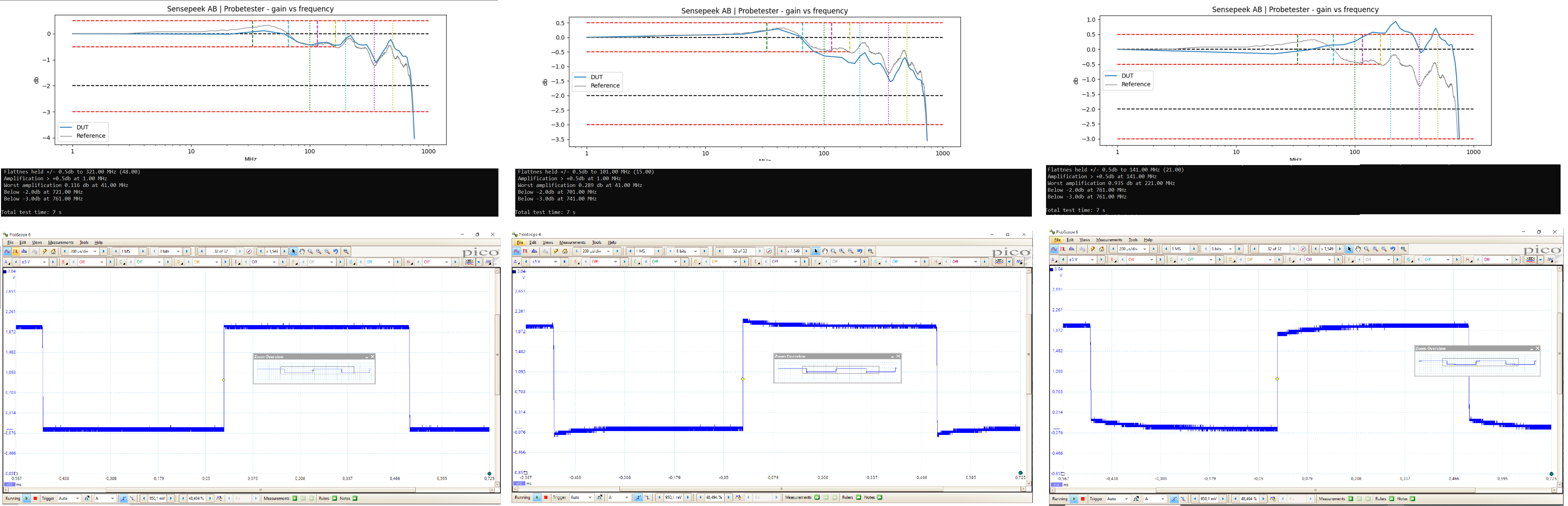The width and height of the screenshot is (1568, 506).
Task: Switch to Persistence mode in middle PicoScope window
Action: 525,251
